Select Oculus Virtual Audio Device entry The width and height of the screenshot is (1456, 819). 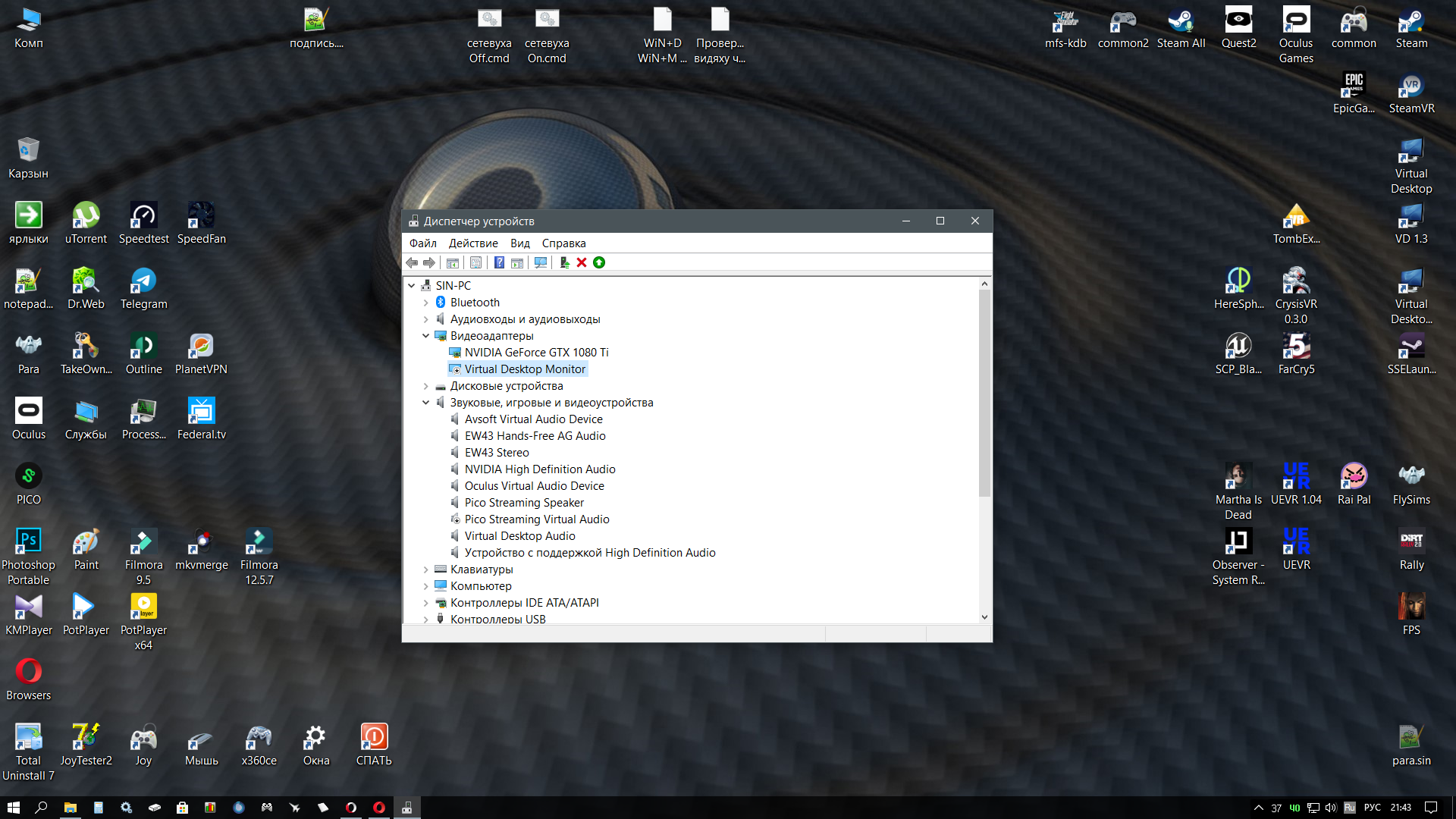tap(534, 486)
